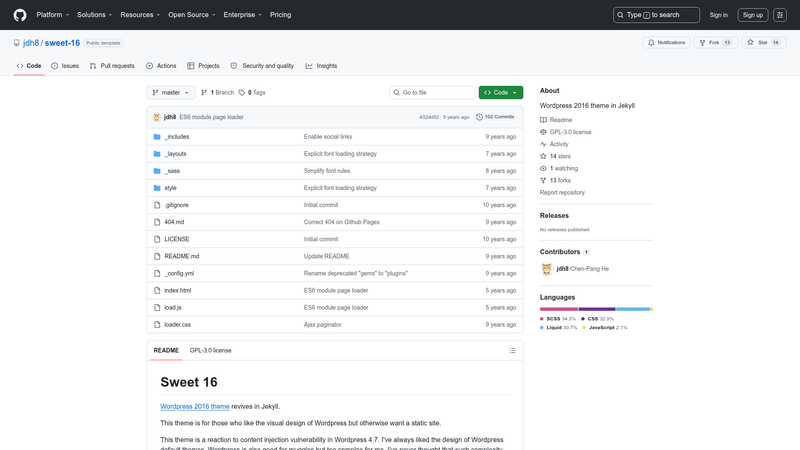800x450 pixels.
Task: Switch to the Pull requests tab
Action: click(x=112, y=66)
